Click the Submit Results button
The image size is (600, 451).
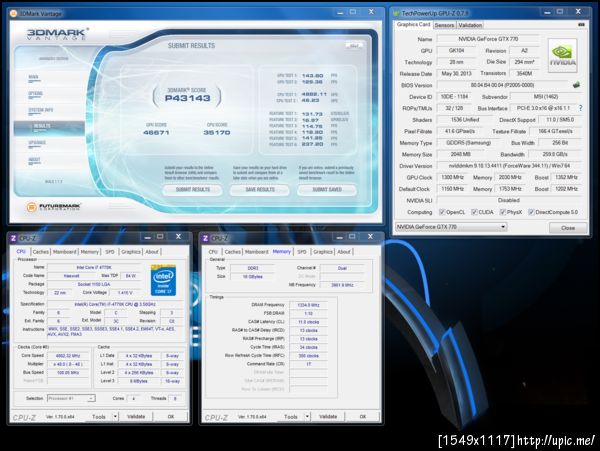tap(192, 190)
